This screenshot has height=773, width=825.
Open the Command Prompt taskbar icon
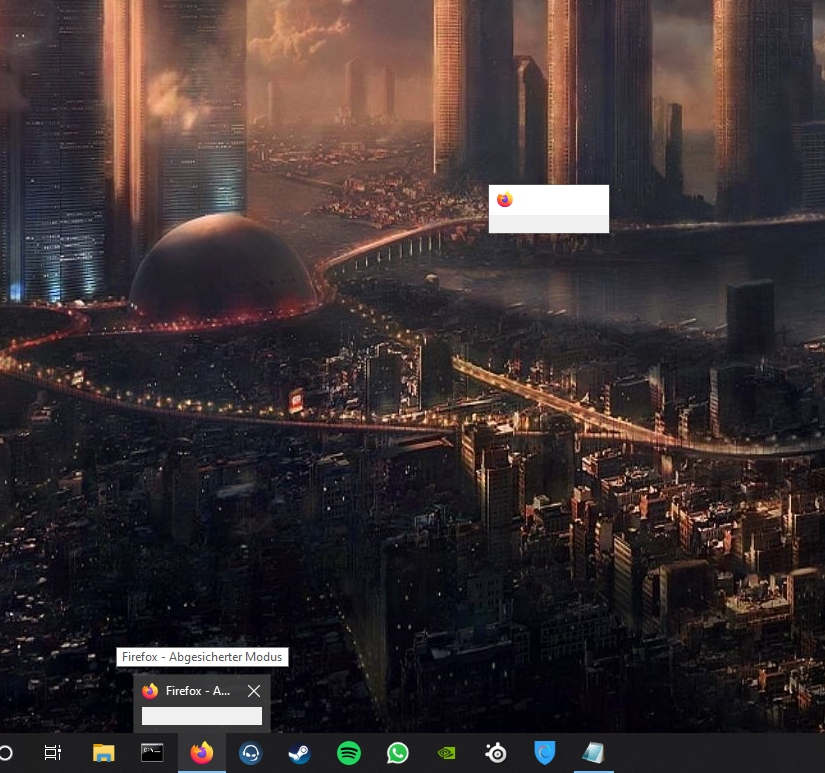(152, 753)
